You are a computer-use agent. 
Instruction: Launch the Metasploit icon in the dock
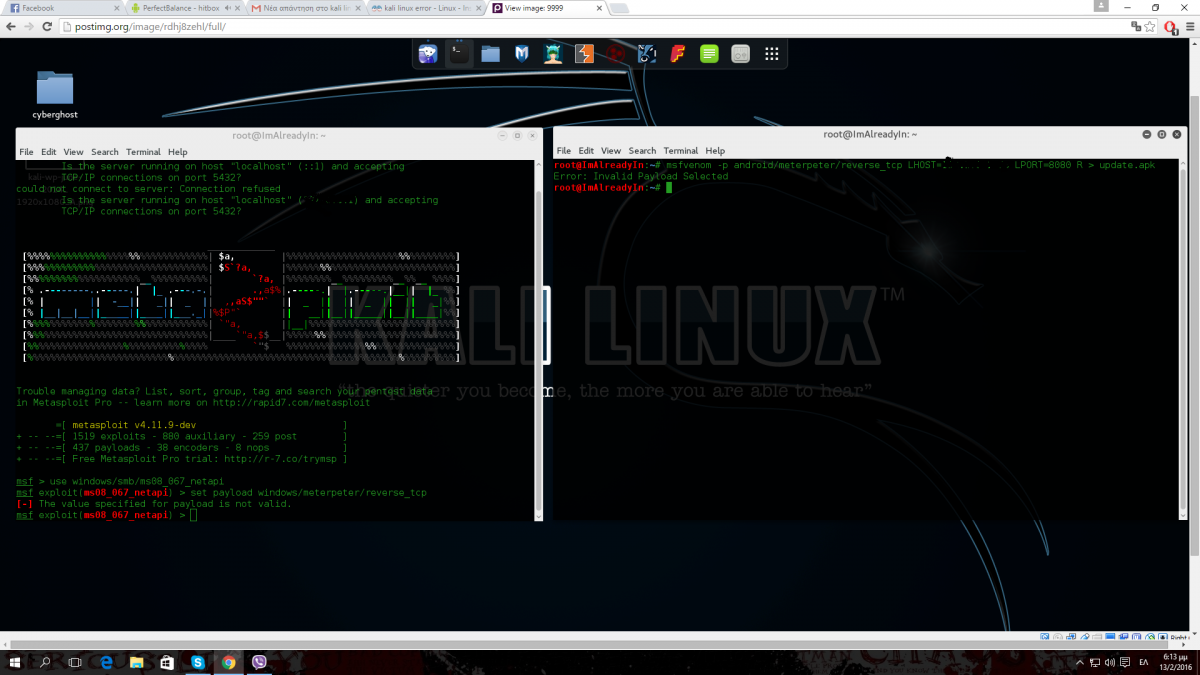(x=521, y=54)
